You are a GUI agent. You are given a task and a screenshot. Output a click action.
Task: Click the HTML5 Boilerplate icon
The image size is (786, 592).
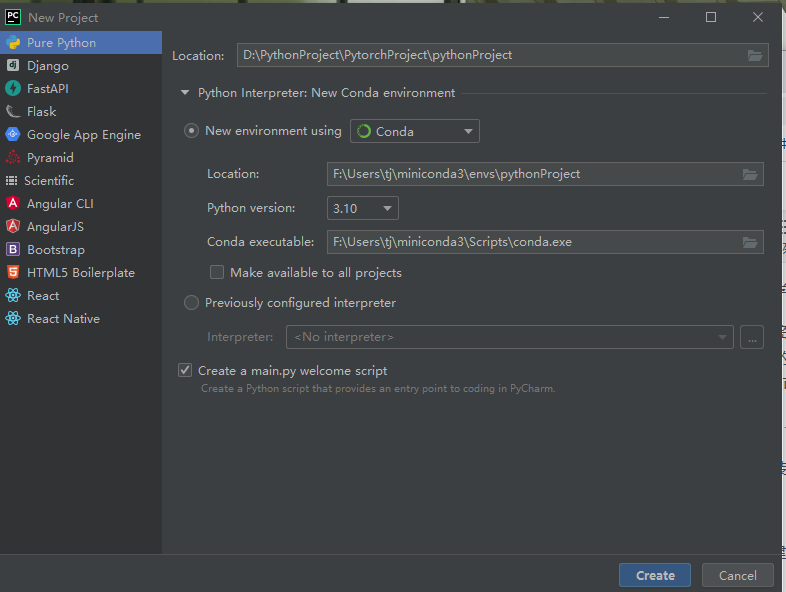pyautogui.click(x=13, y=272)
